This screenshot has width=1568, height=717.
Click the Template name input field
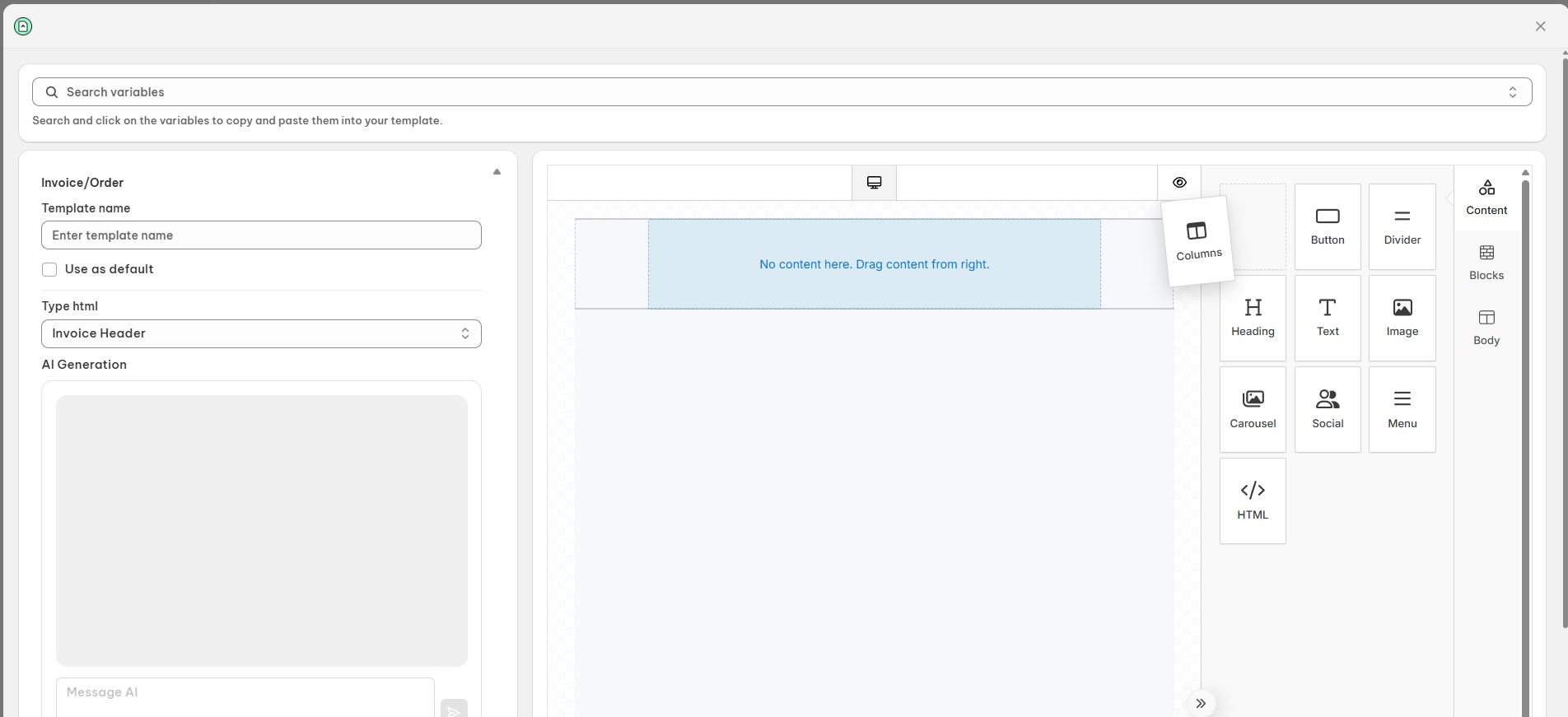coord(261,235)
